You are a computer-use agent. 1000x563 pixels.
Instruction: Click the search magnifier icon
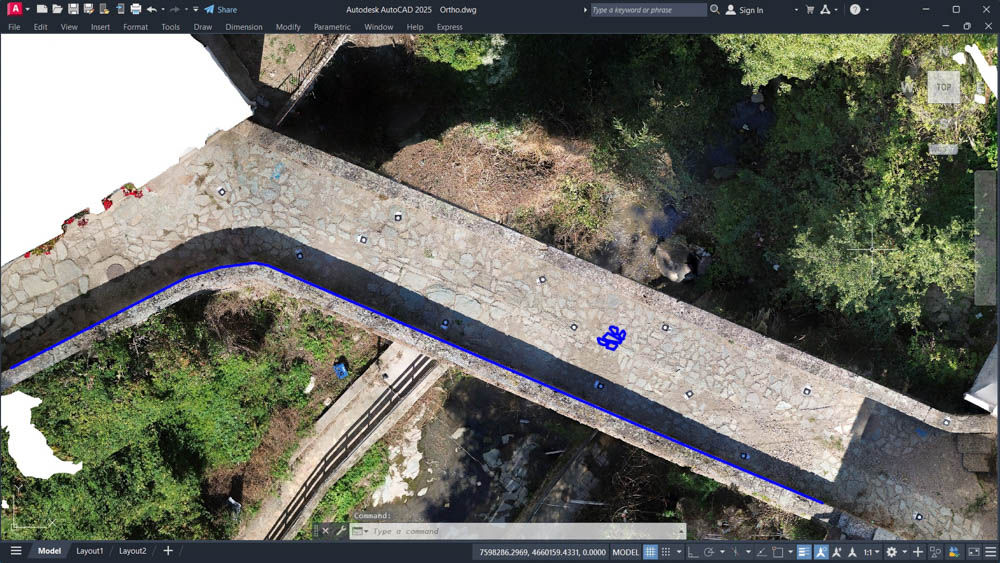715,10
